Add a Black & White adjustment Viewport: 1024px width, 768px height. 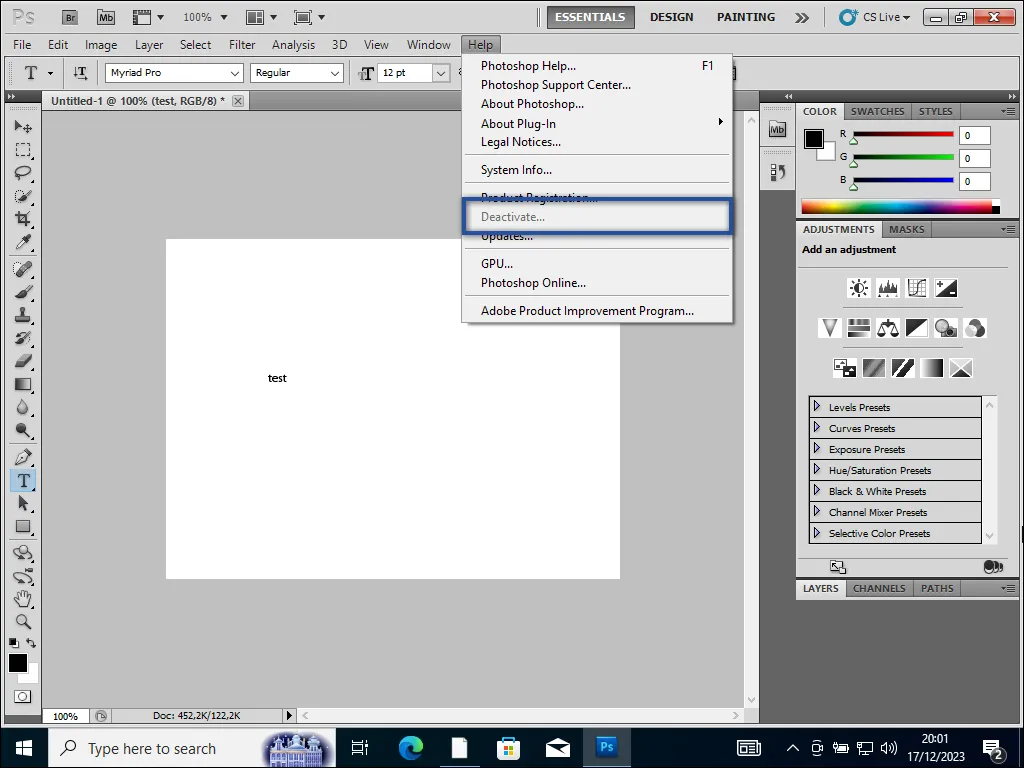917,328
